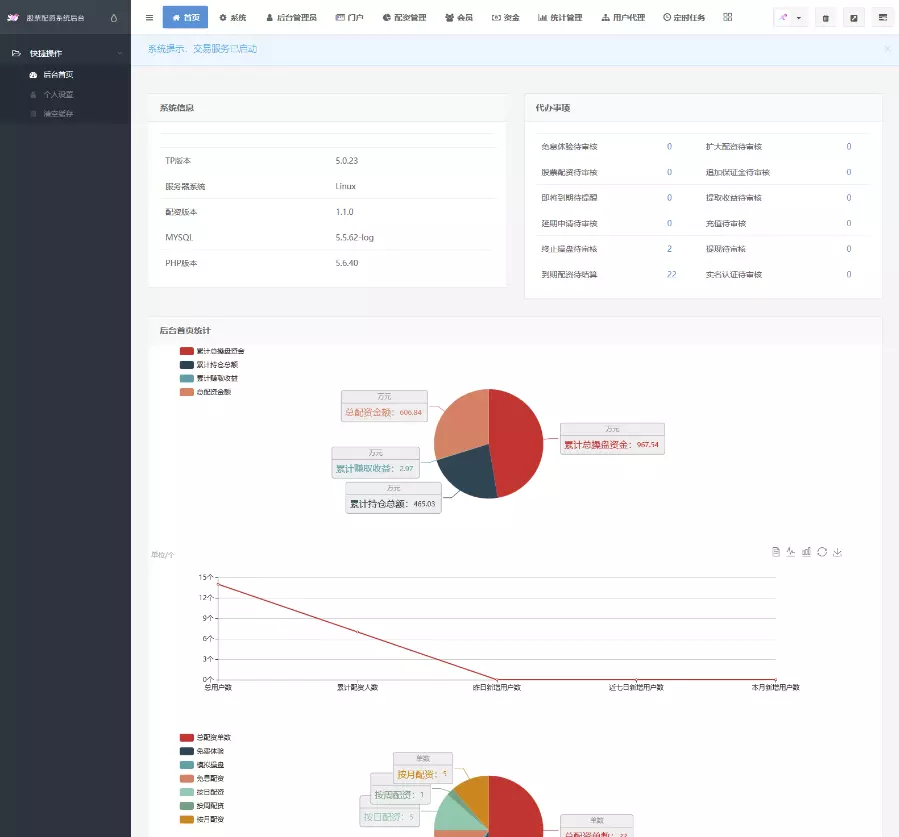
Task: Click the chart restore refresh icon
Action: pos(822,551)
